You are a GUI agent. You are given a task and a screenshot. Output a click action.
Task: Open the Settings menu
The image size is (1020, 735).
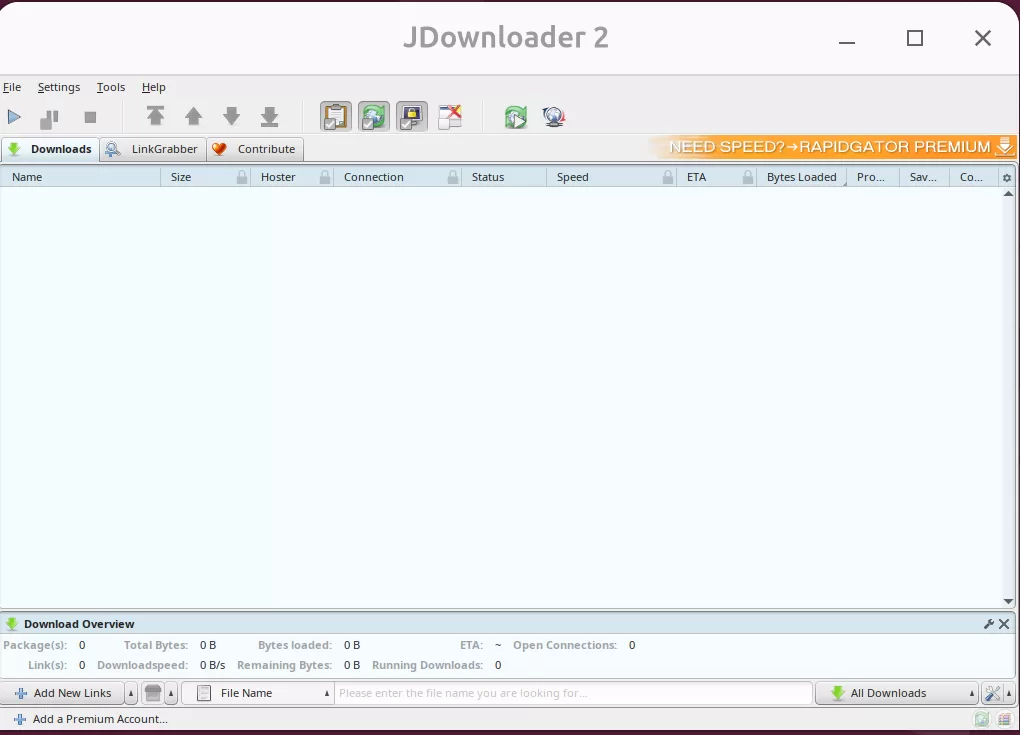click(58, 87)
